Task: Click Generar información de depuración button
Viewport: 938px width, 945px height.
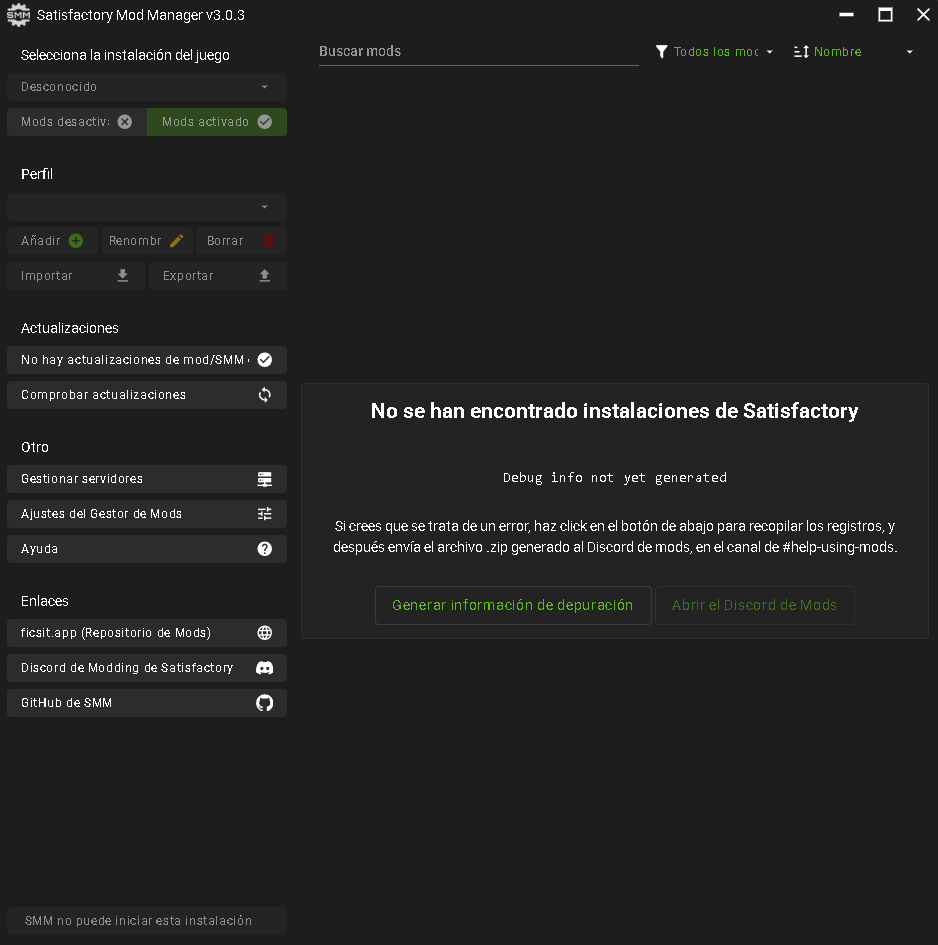Action: point(513,605)
